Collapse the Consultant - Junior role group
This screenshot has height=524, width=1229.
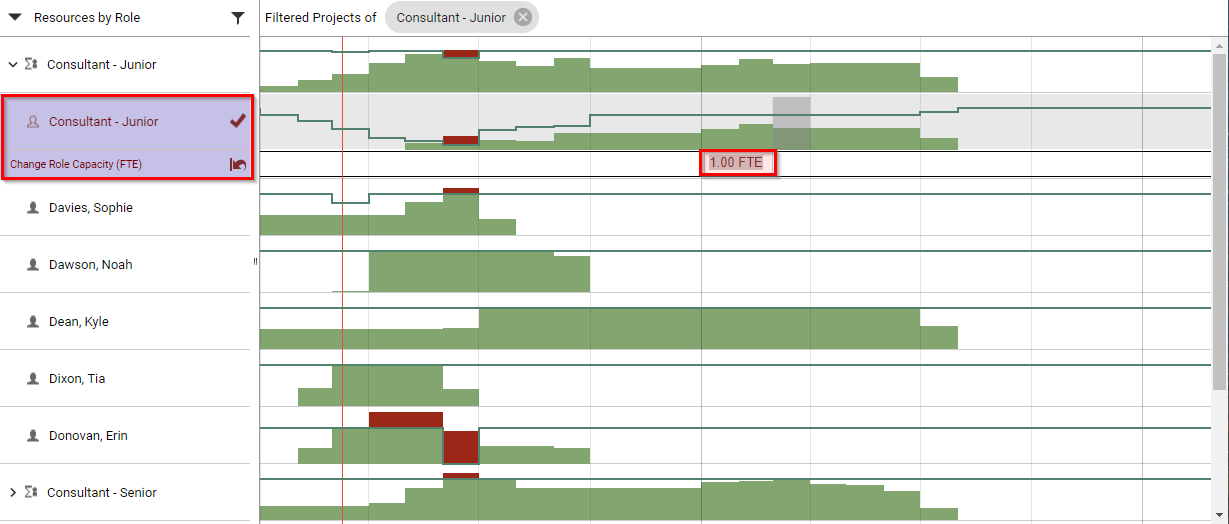point(13,64)
